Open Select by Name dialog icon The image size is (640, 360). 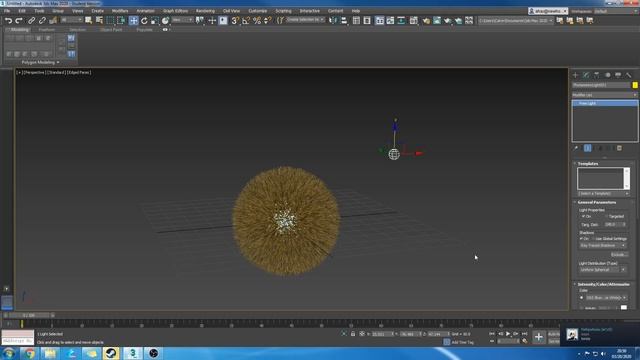99,20
